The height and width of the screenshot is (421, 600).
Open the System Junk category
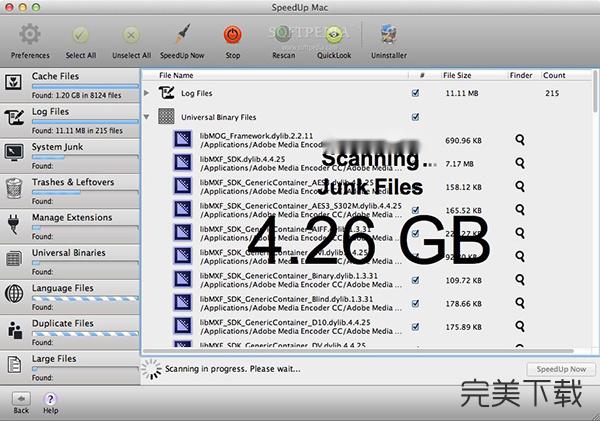(x=70, y=156)
